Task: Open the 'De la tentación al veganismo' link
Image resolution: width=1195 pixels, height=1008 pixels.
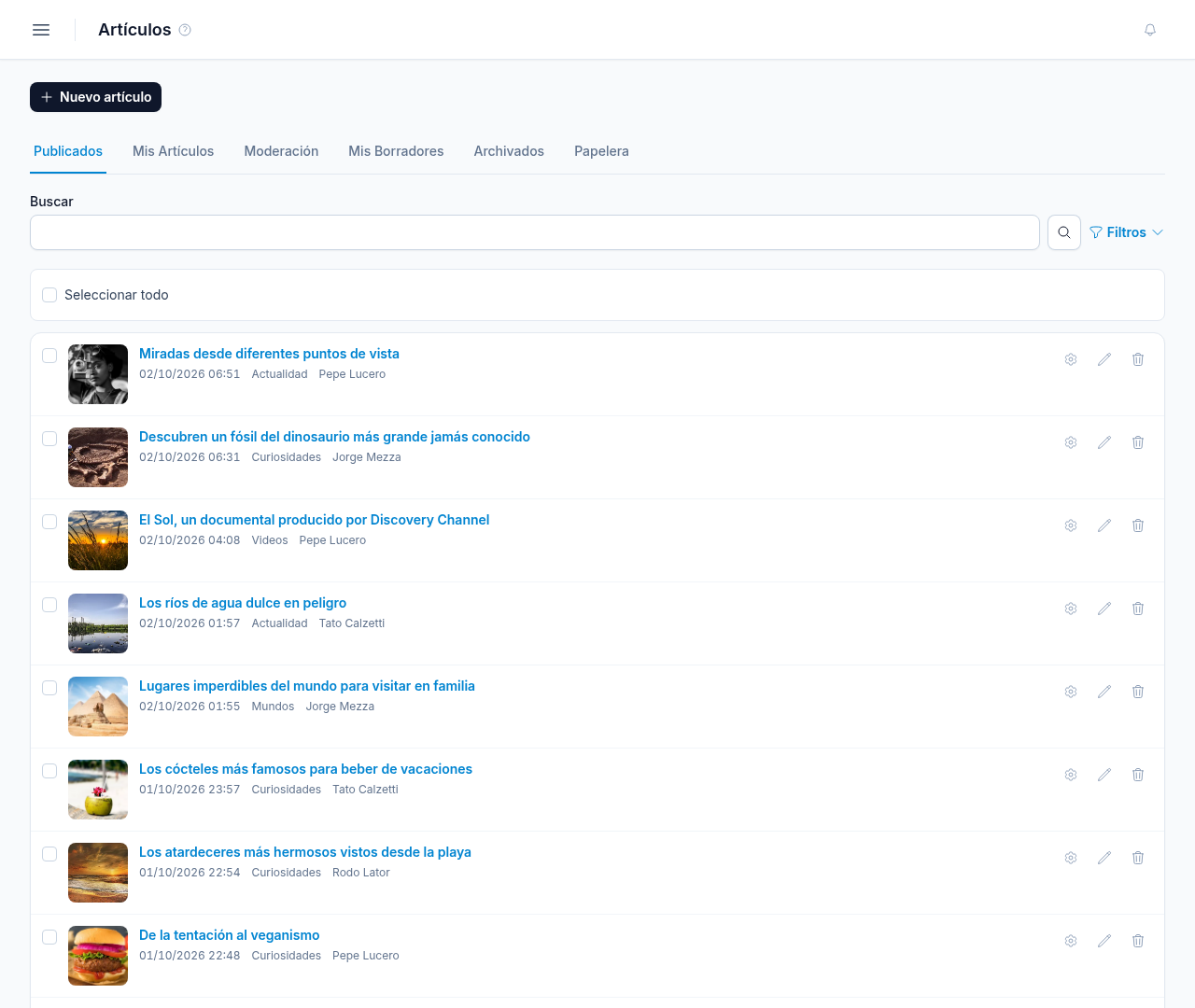Action: (x=229, y=935)
